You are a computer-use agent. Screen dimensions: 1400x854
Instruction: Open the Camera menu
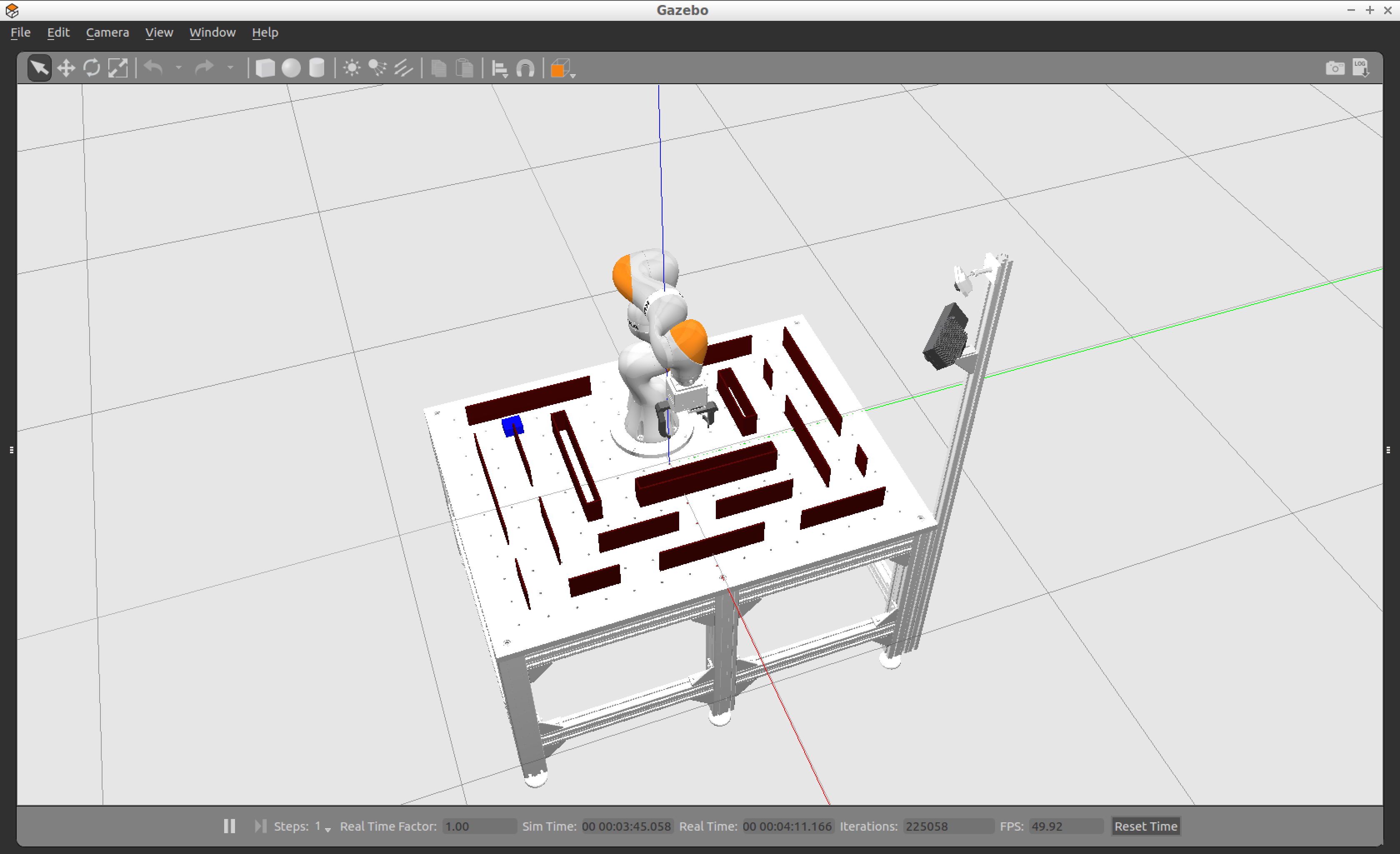point(107,32)
